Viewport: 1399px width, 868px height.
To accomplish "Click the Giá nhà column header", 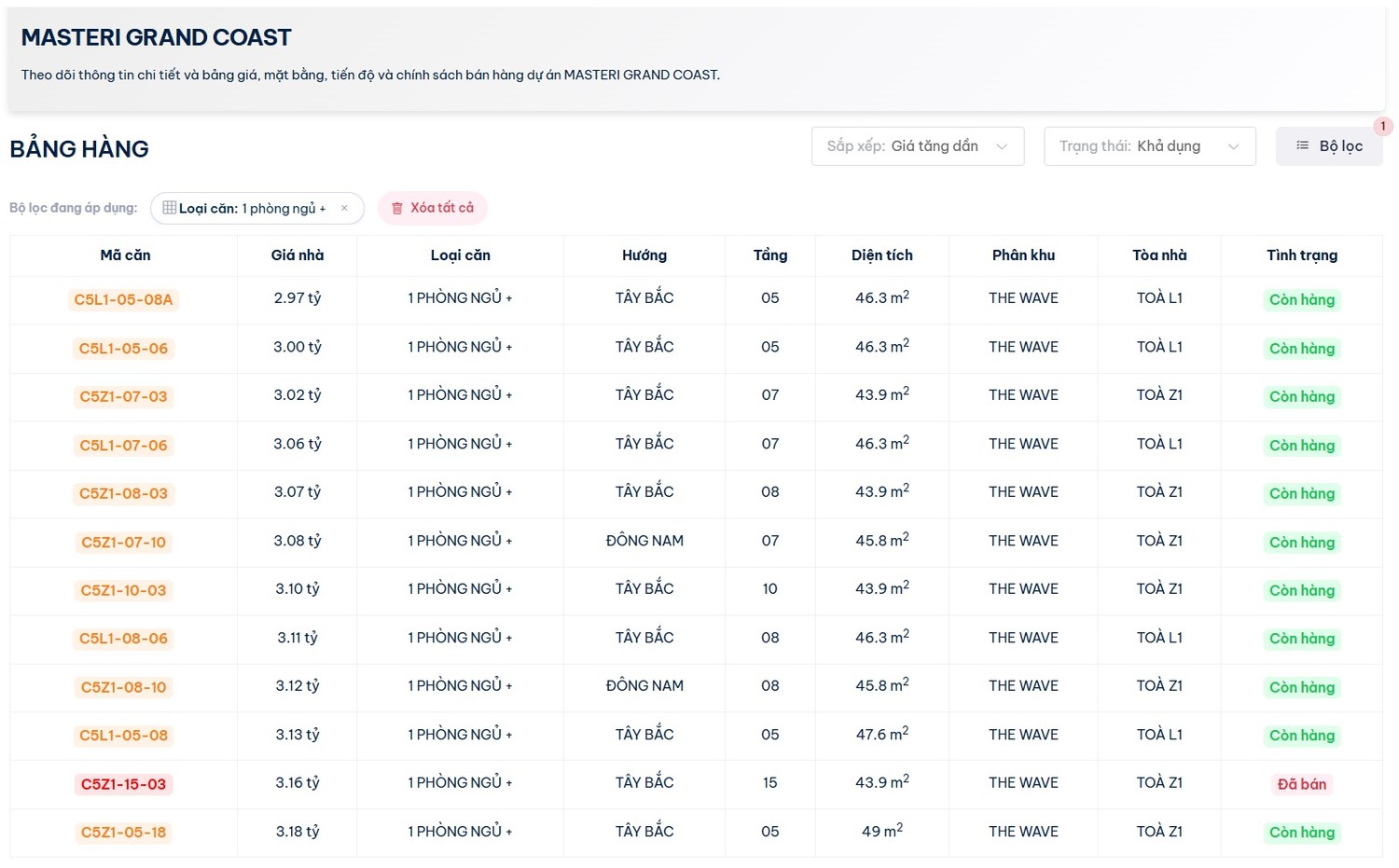I will 298,255.
